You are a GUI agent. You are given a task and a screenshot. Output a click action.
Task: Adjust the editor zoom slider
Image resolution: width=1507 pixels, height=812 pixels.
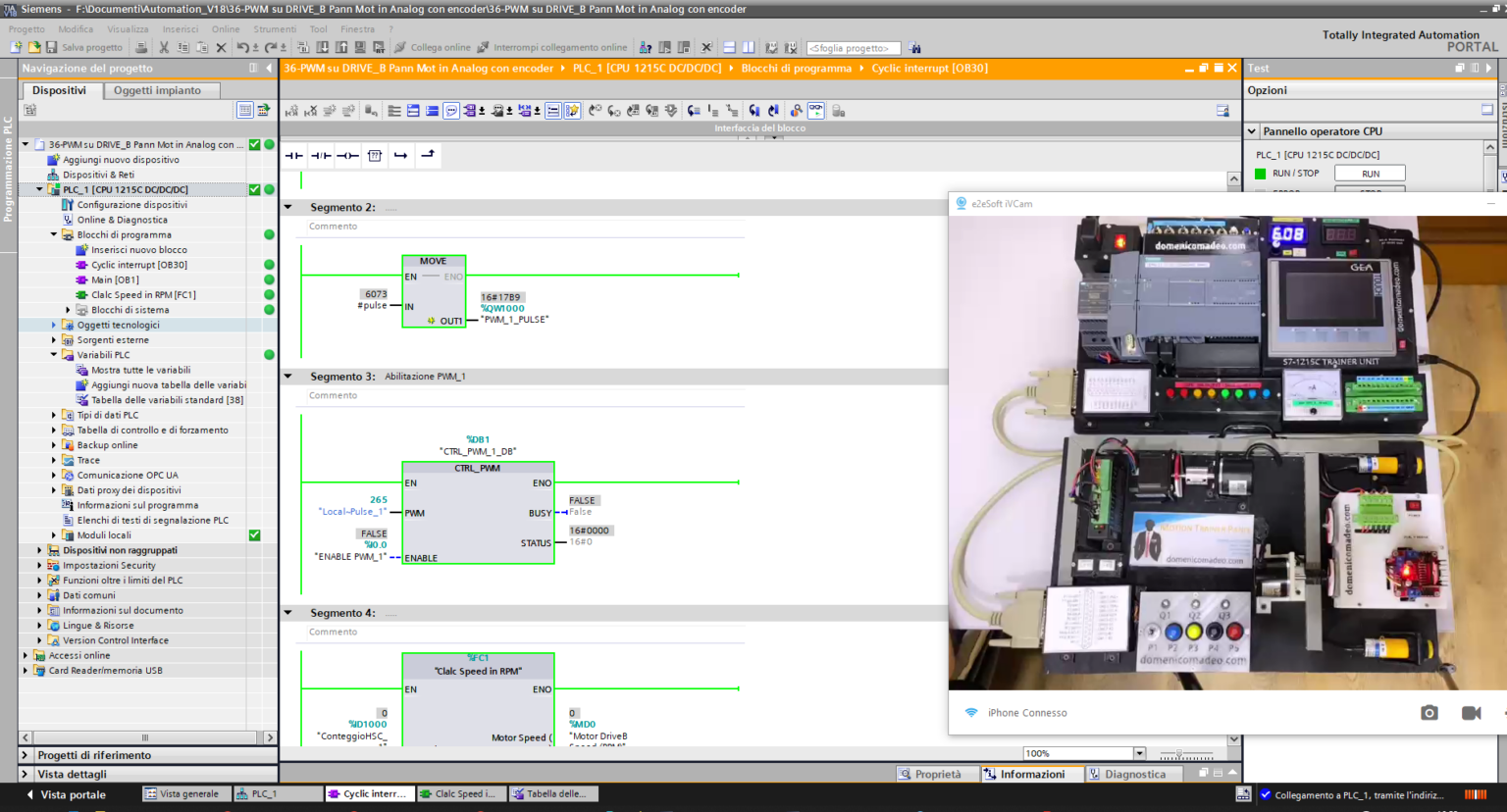[1180, 753]
